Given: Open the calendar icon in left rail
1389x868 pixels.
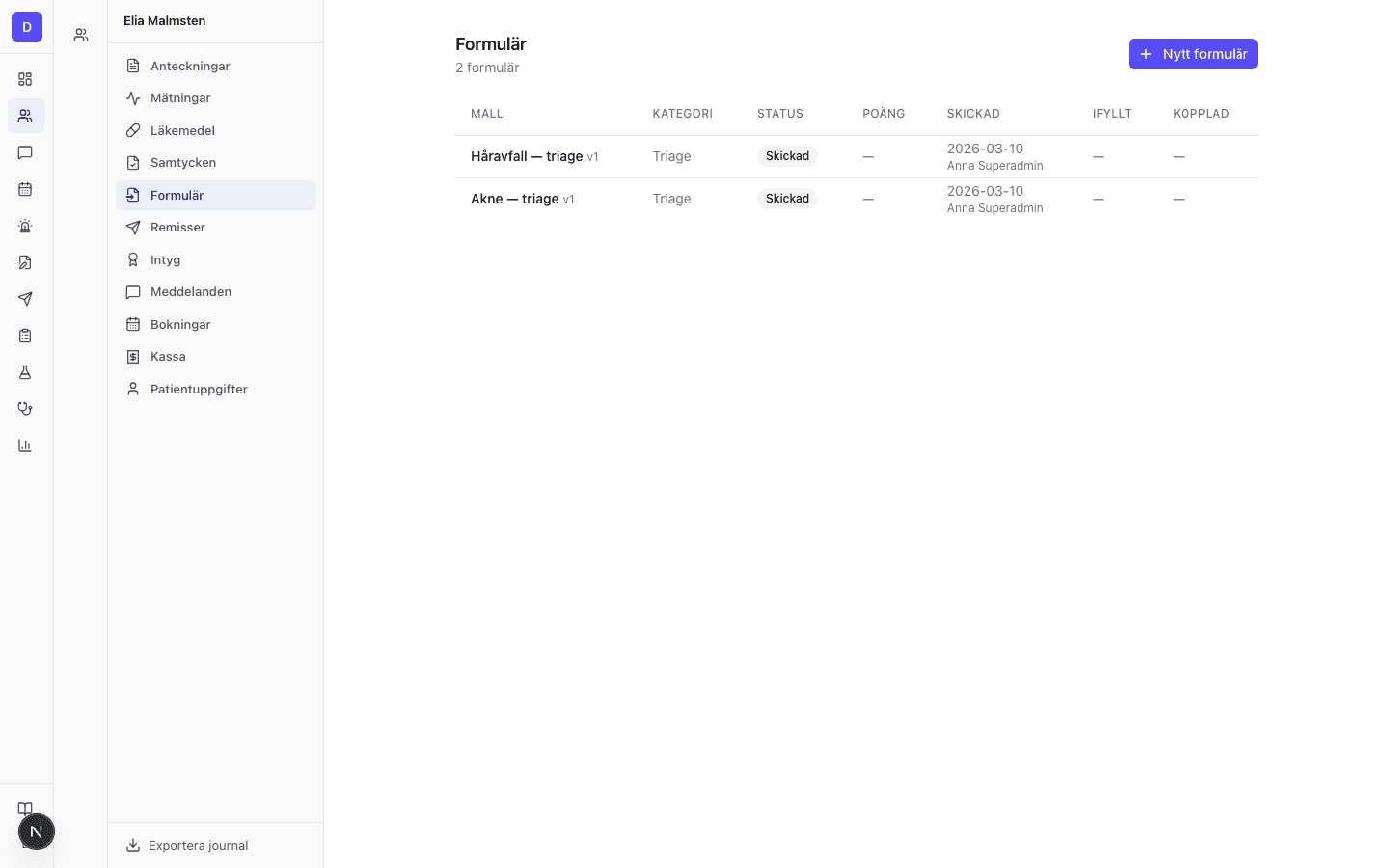Looking at the screenshot, I should (x=25, y=189).
